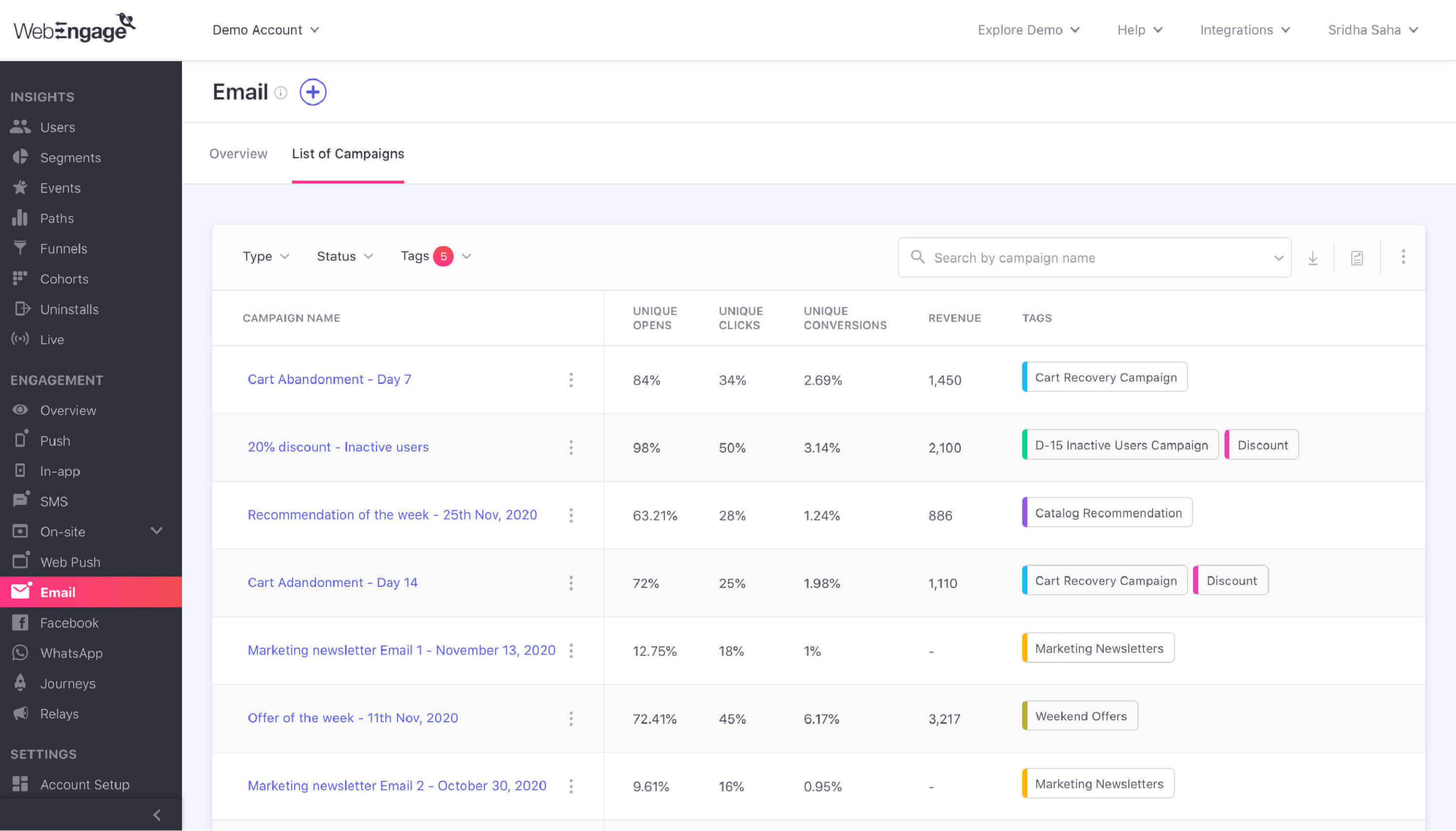The image size is (1456, 831).
Task: Collapse the sidebar with bottom arrow
Action: pyautogui.click(x=156, y=814)
